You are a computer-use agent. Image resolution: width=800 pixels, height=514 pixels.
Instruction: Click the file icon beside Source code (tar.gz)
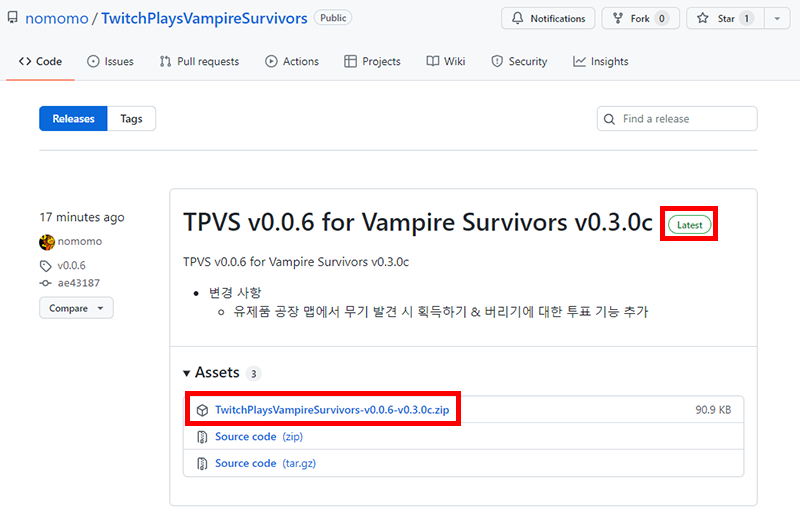point(203,463)
